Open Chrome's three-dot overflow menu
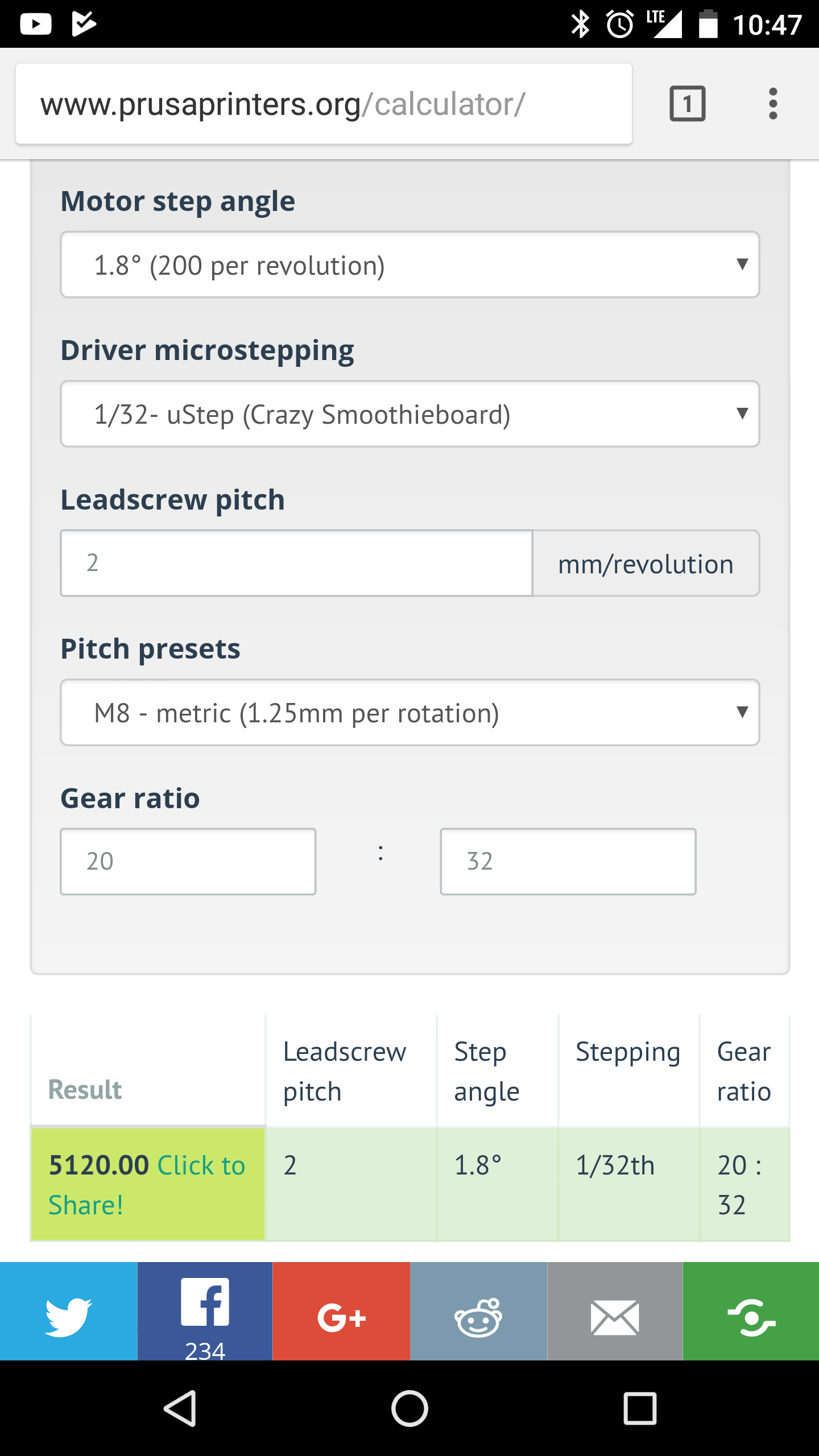The width and height of the screenshot is (819, 1456). tap(773, 104)
